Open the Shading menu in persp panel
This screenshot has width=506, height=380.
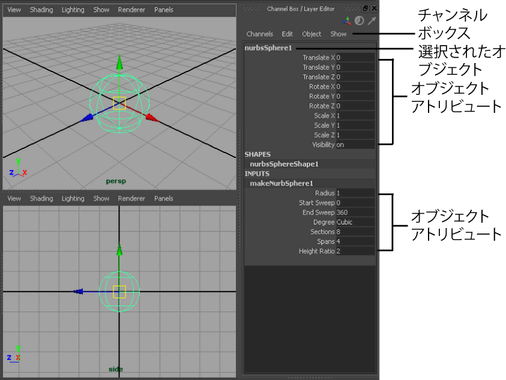[x=41, y=10]
